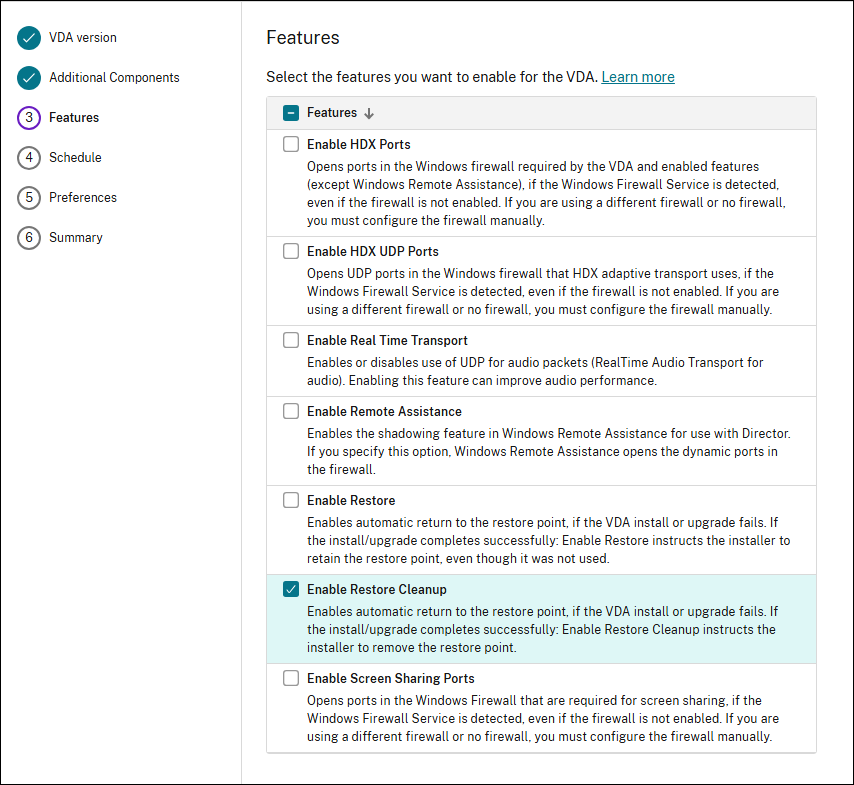Enable the HDX Ports checkbox
854x785 pixels.
pyautogui.click(x=291, y=144)
